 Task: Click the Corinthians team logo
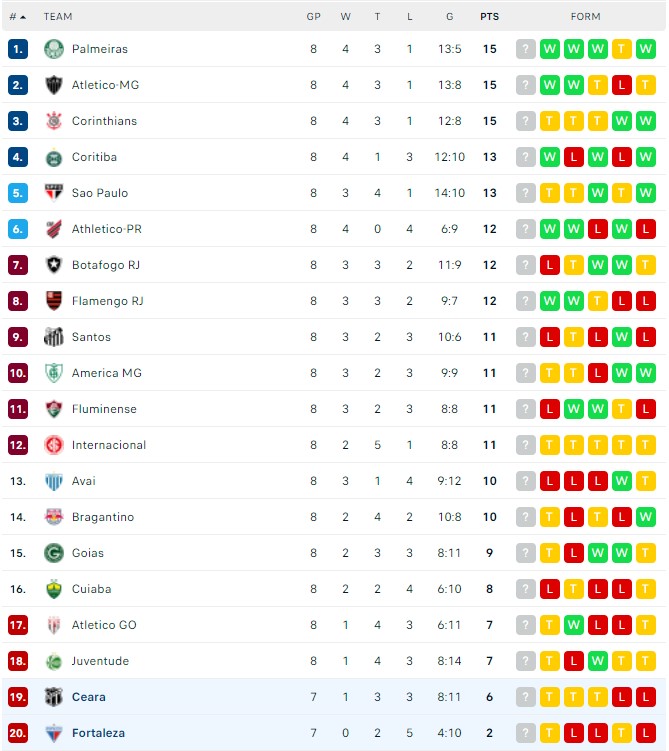pyautogui.click(x=54, y=121)
